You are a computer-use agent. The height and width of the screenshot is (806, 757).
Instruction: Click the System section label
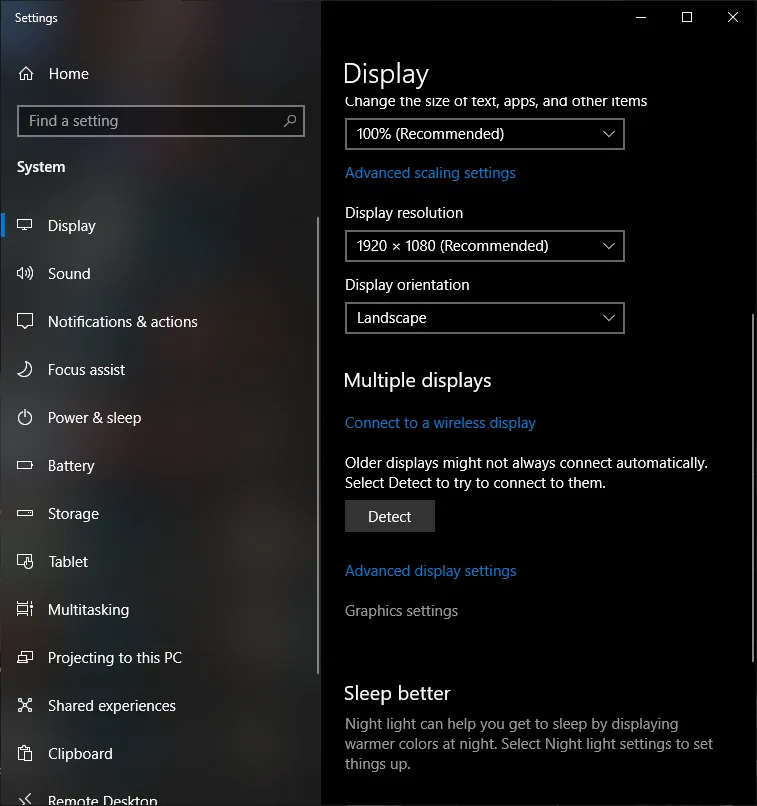click(41, 167)
